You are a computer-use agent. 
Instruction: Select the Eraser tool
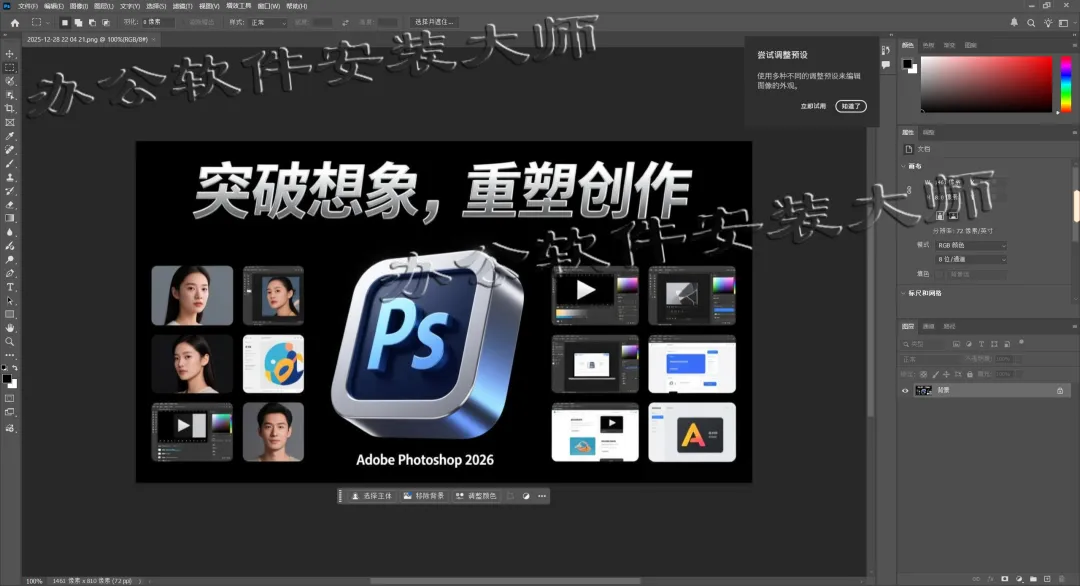10,205
